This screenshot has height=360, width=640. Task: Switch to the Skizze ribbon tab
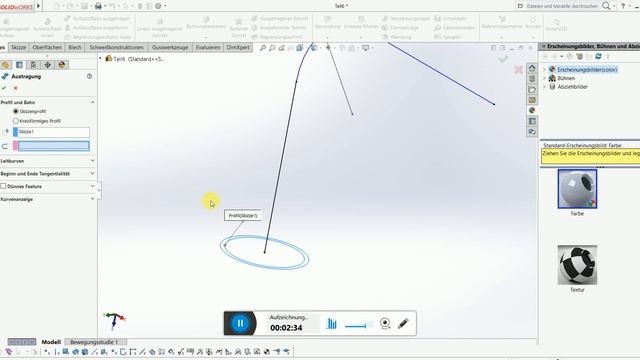[x=18, y=47]
